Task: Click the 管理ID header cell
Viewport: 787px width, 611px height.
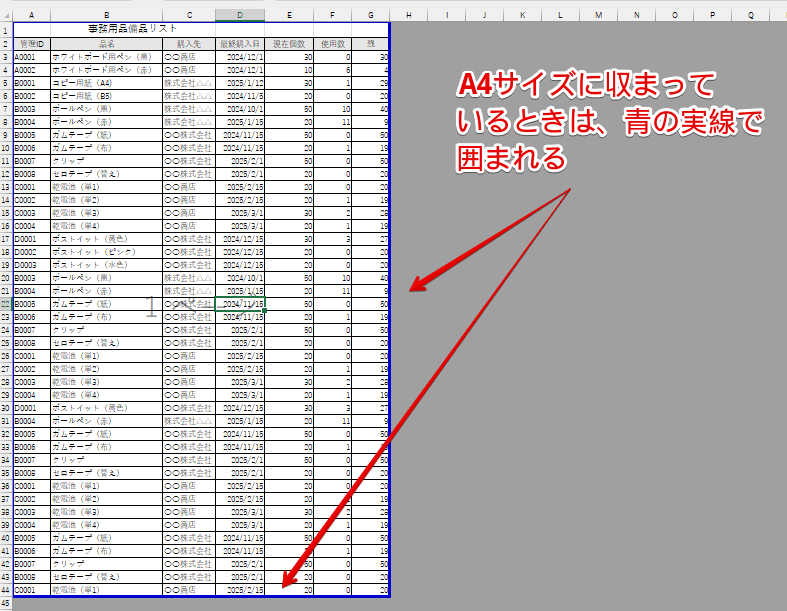Action: click(x=32, y=44)
